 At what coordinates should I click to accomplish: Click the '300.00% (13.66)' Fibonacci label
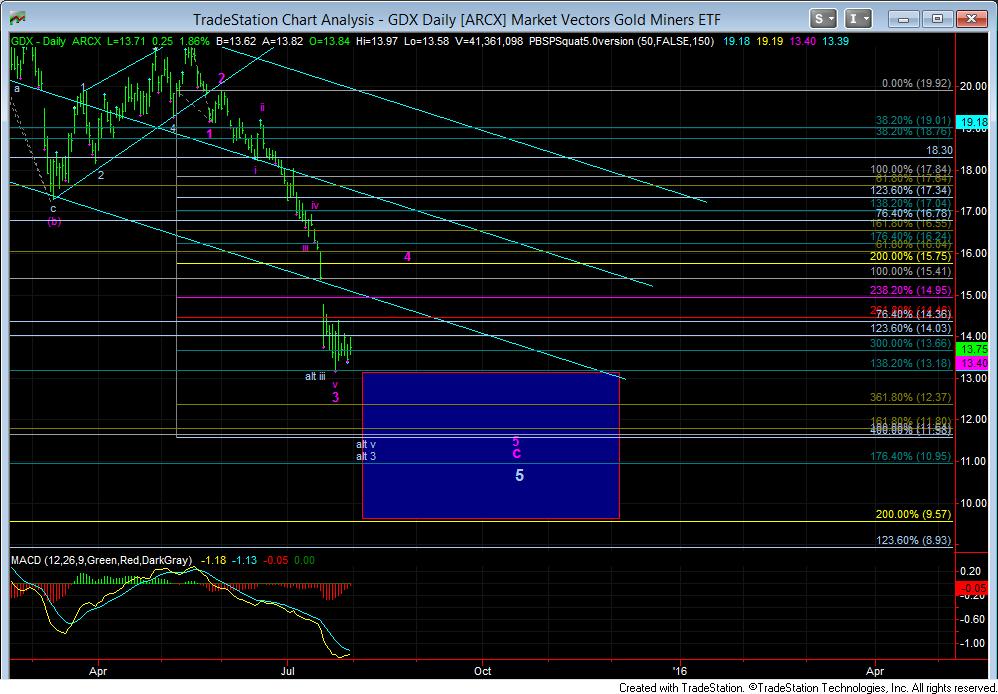point(911,343)
